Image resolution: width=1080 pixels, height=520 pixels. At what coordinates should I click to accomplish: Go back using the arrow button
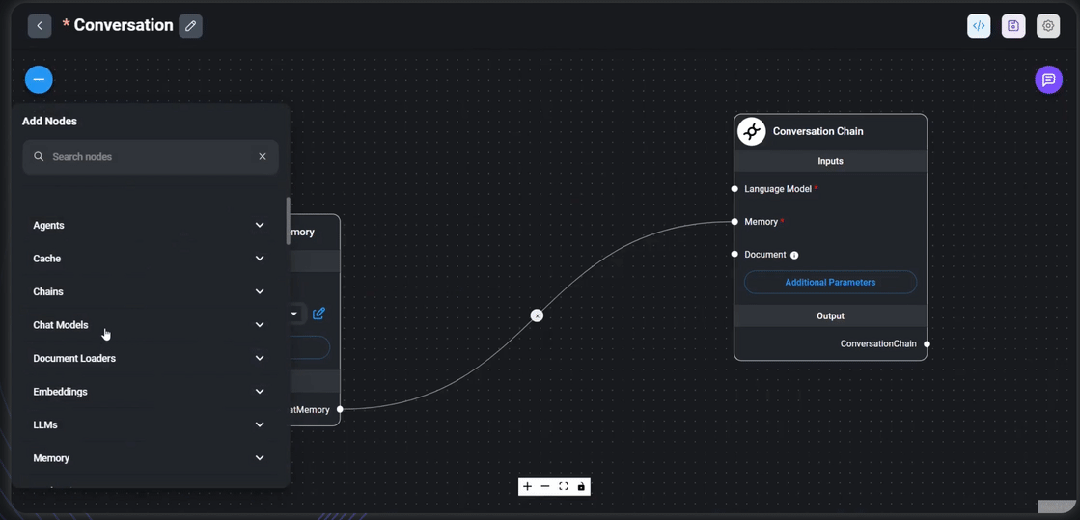pos(39,25)
